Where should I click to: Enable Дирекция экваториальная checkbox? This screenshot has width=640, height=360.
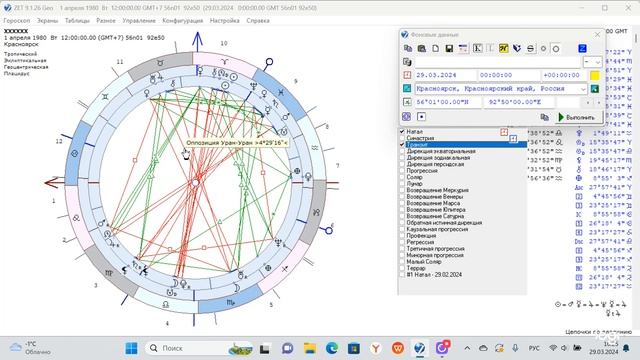point(402,151)
